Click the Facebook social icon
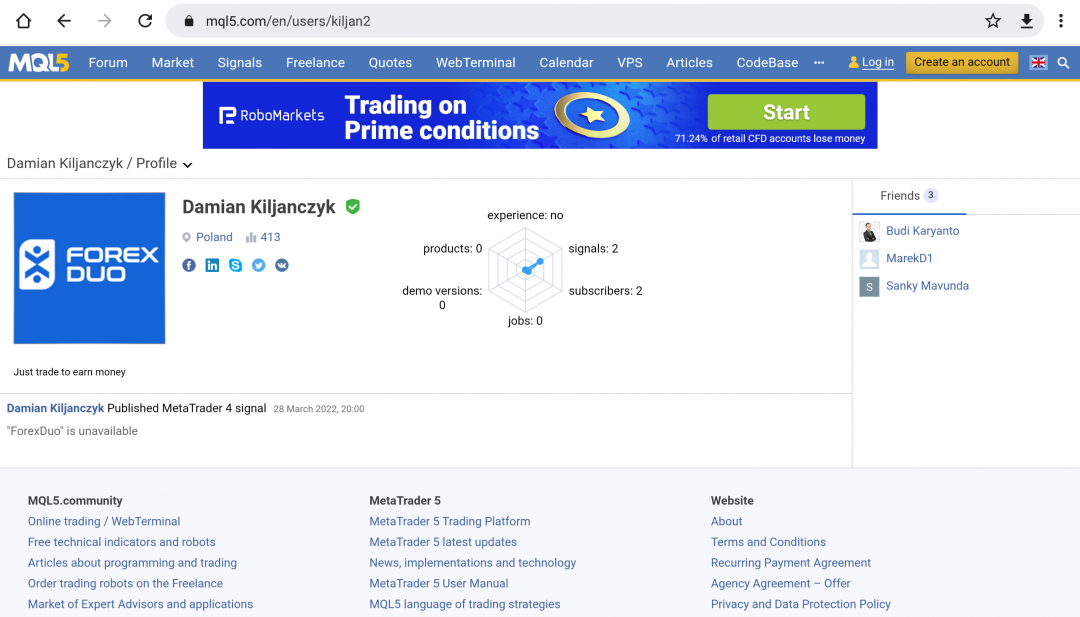This screenshot has width=1080, height=617. 189,265
